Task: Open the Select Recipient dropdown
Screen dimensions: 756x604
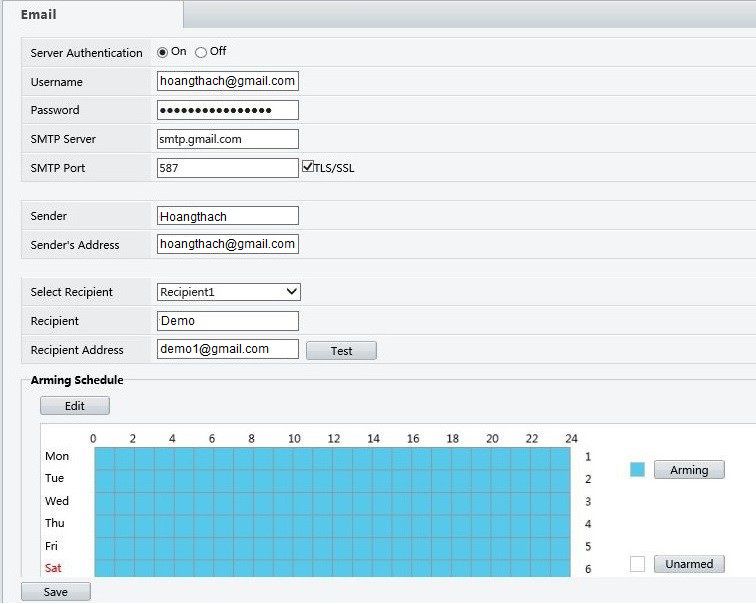Action: (229, 292)
